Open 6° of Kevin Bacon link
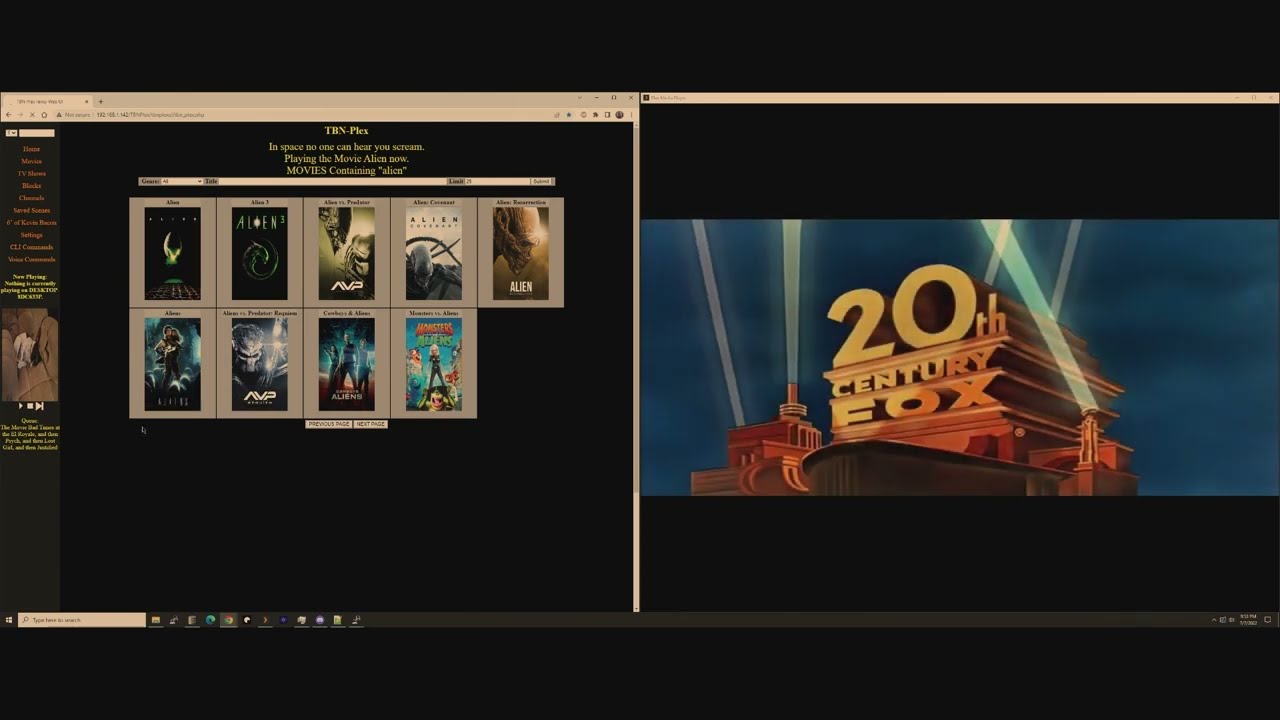 click(x=31, y=222)
